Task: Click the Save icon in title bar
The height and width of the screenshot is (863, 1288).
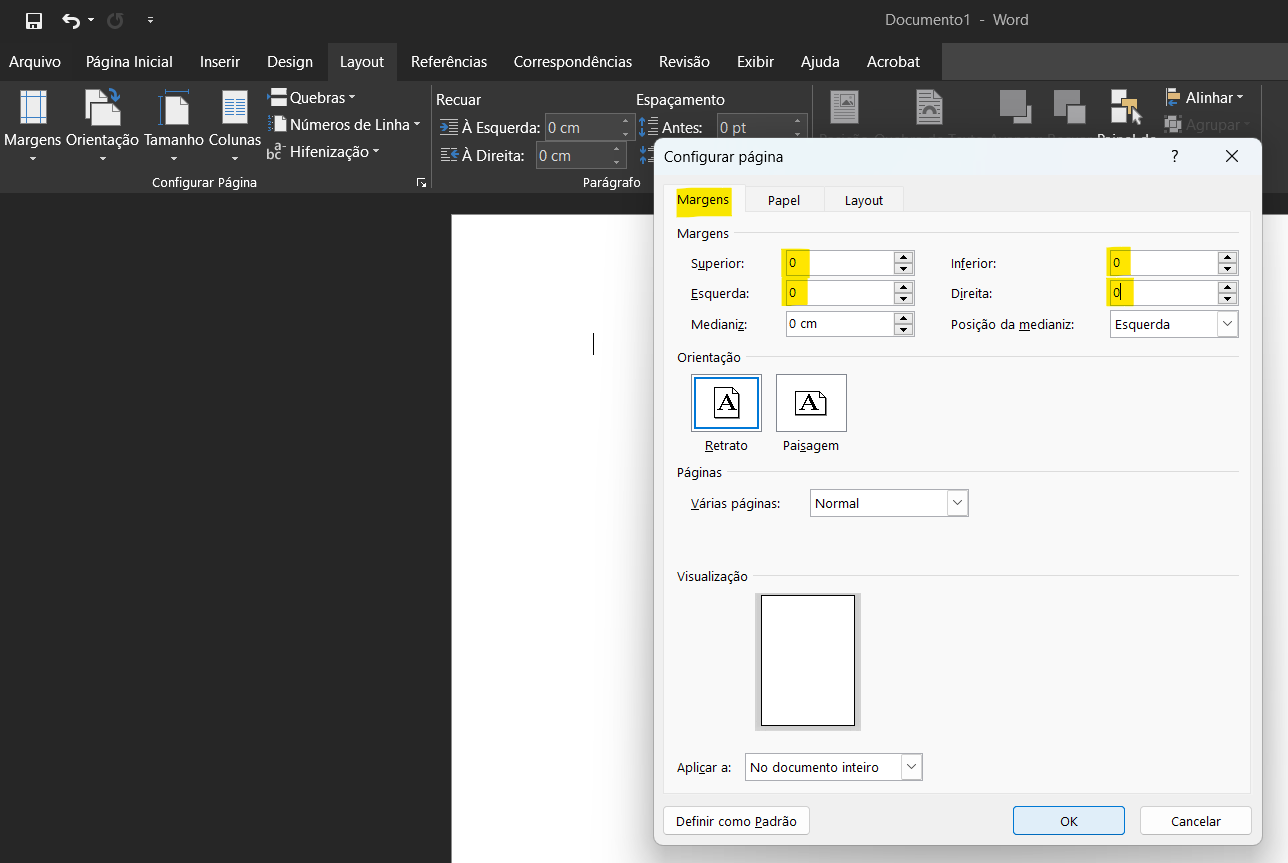Action: pos(34,20)
